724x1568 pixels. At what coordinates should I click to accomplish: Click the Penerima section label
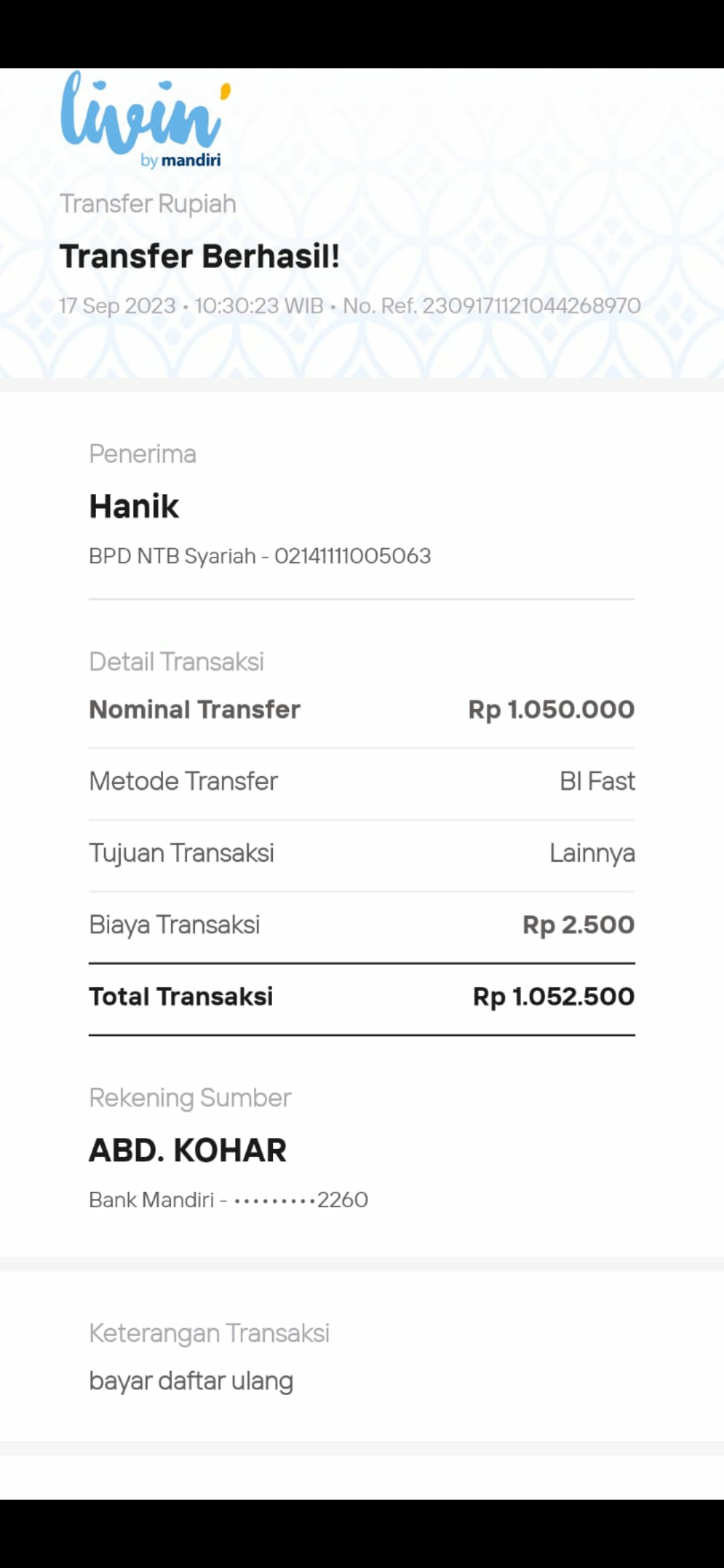pos(143,454)
